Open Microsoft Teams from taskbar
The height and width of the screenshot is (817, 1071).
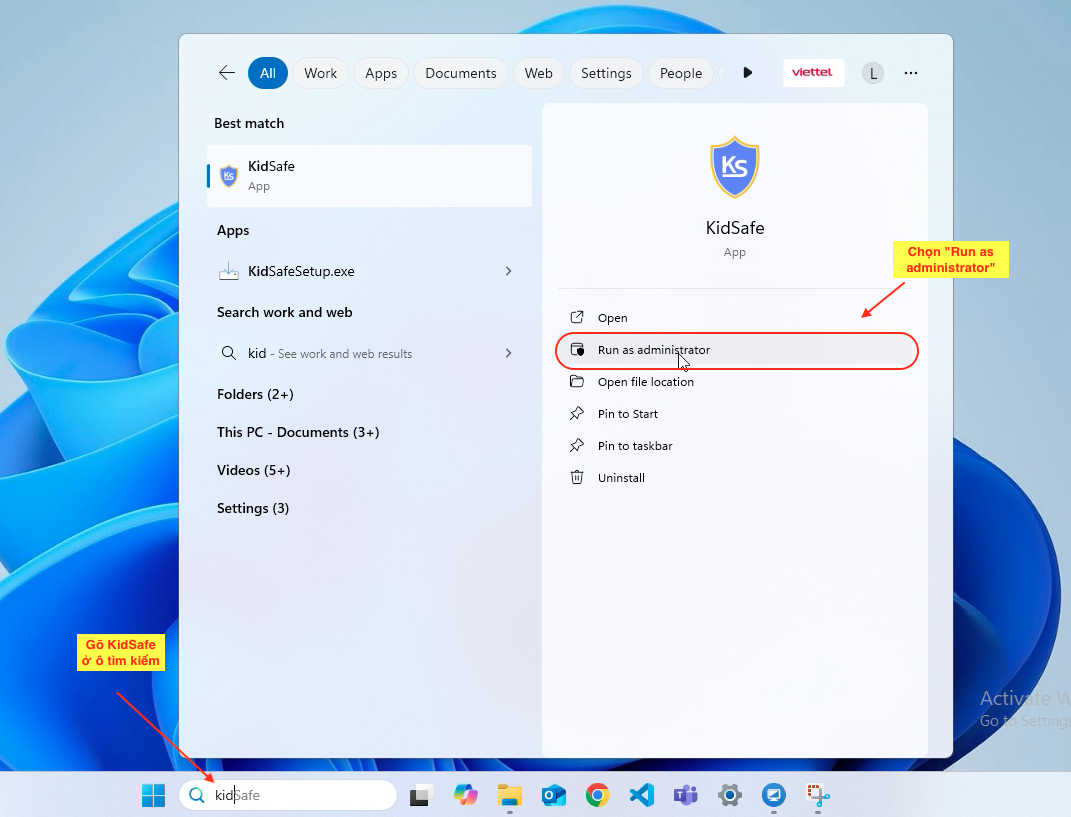pyautogui.click(x=685, y=796)
